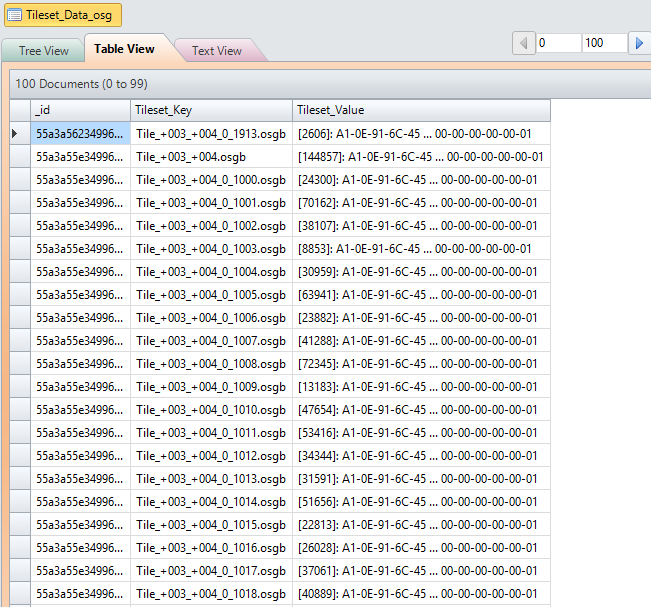Viewport: 651px width, 607px height.
Task: Switch to the Tree View tab
Action: point(43,51)
